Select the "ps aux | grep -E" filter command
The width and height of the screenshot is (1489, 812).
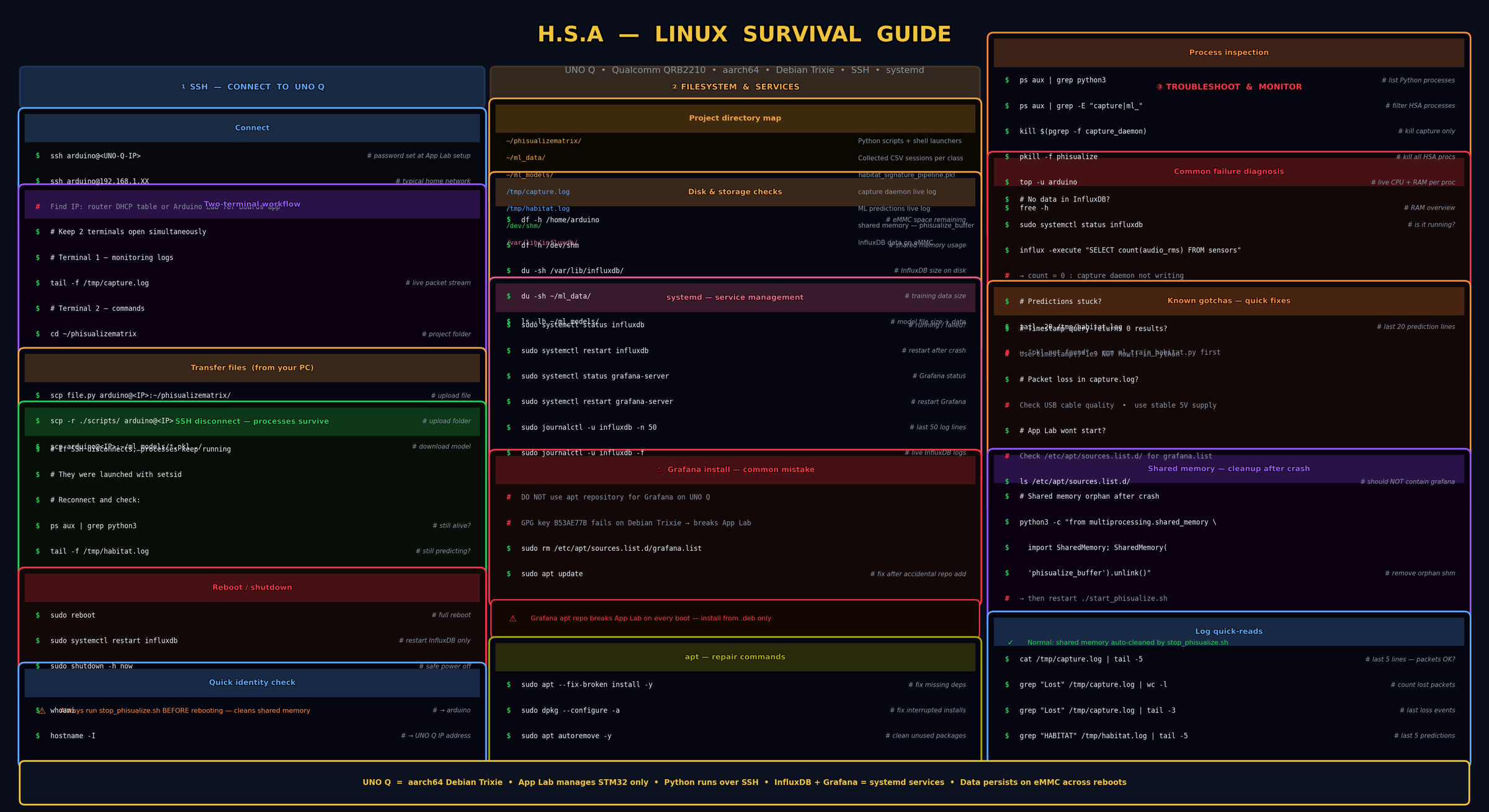click(1081, 105)
